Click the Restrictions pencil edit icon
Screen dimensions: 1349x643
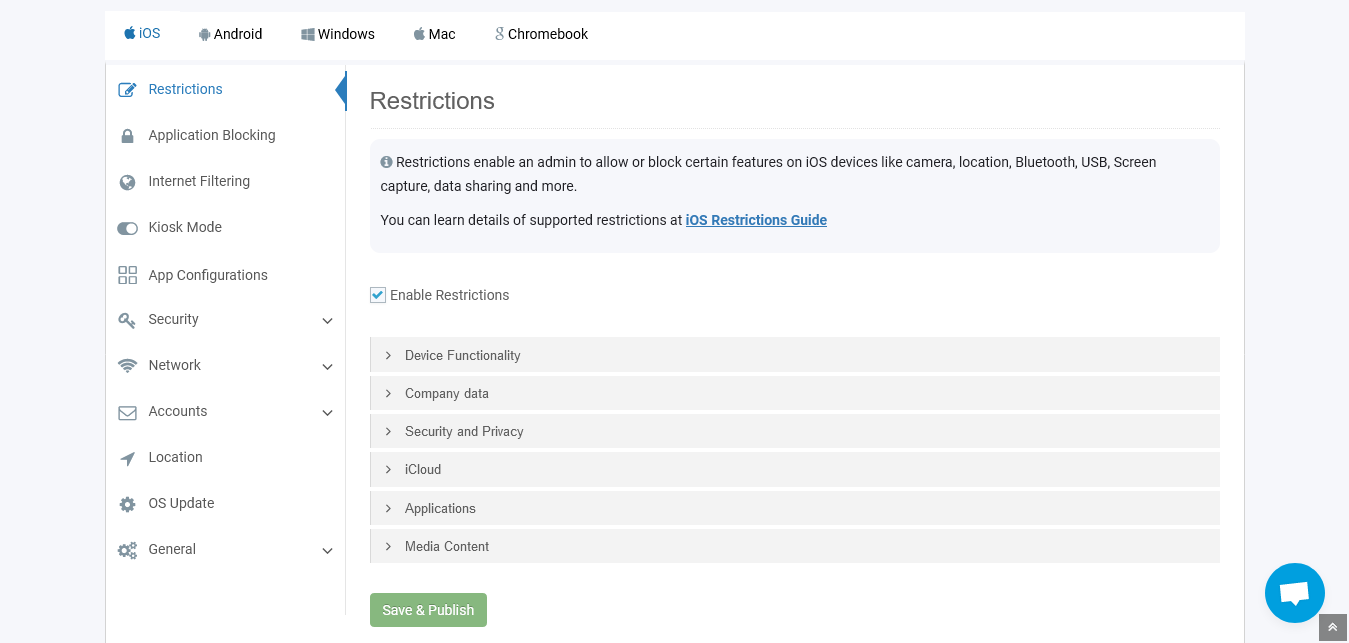tap(127, 90)
